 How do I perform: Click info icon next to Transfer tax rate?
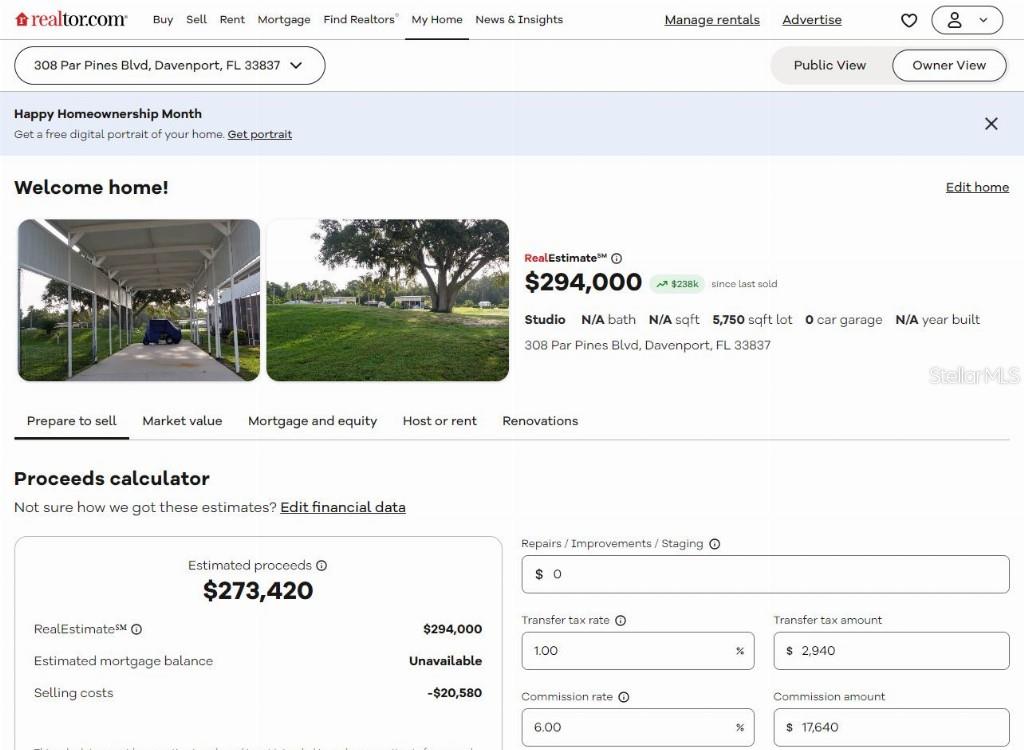(x=620, y=620)
